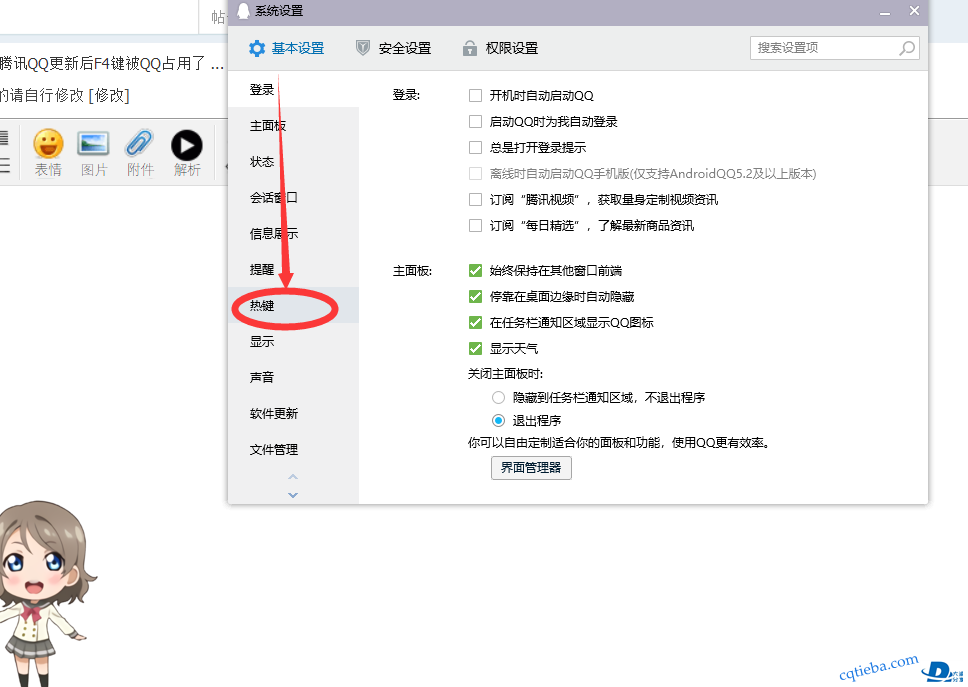968x687 pixels.
Task: Switch to 安全设置 tab
Action: (x=393, y=48)
